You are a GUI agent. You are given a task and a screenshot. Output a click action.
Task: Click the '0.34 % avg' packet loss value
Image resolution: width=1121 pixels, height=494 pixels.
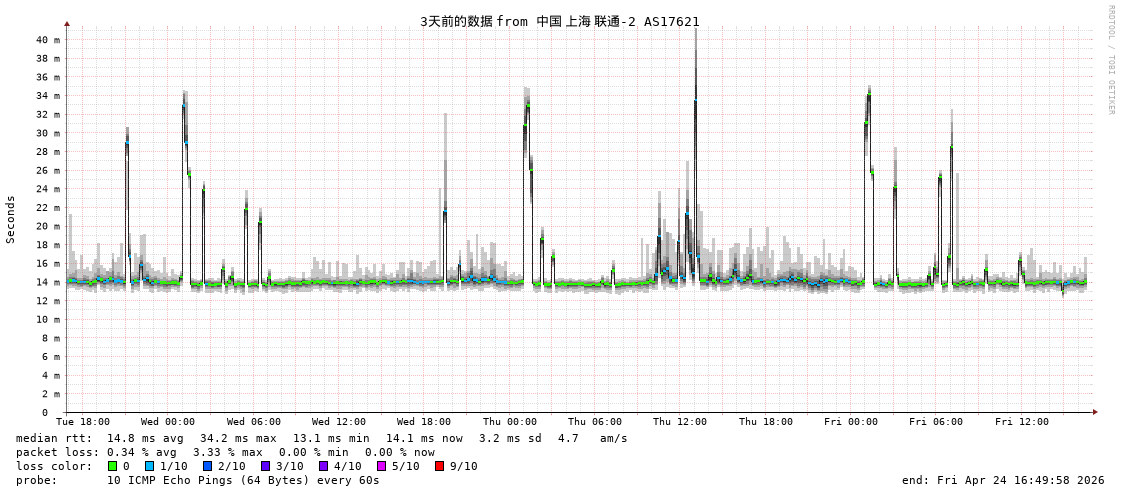(142, 453)
